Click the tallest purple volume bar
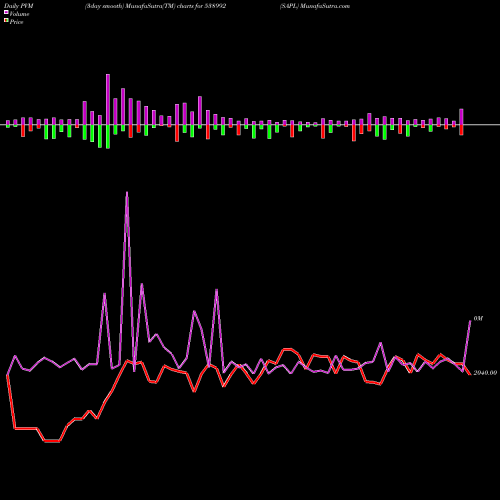The image size is (500, 500). pyautogui.click(x=108, y=99)
